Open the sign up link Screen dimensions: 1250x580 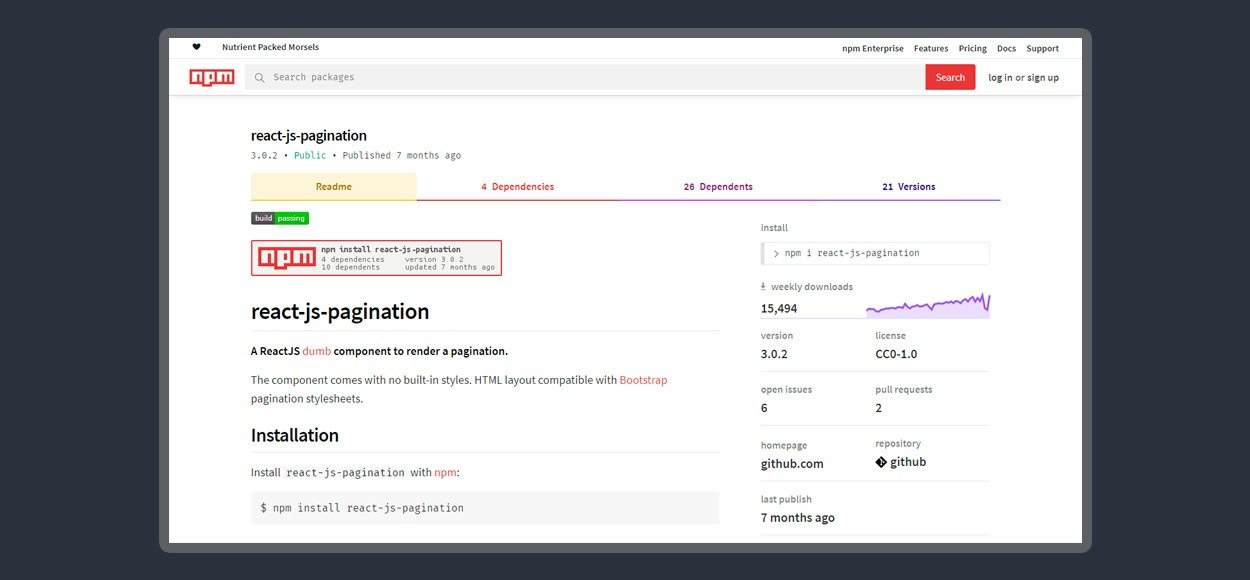1043,77
